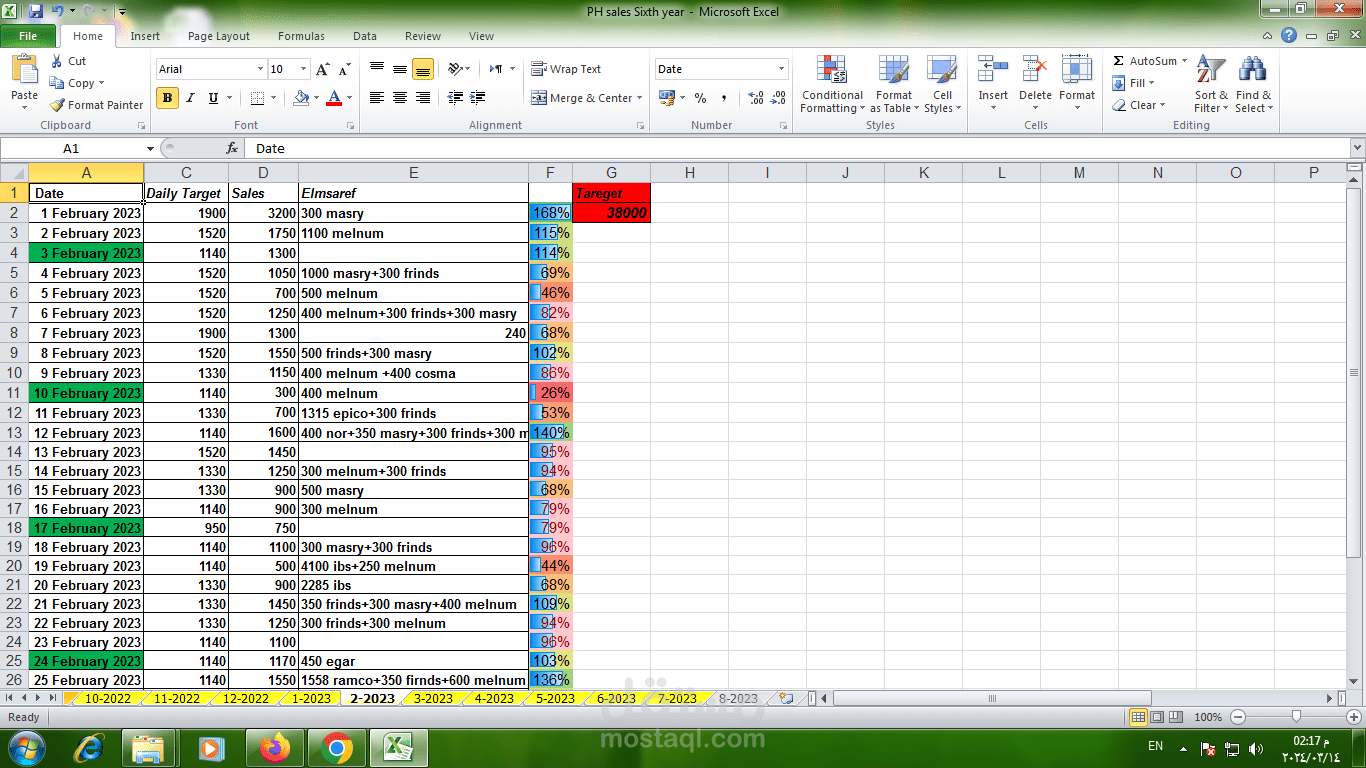Toggle Italic formatting
This screenshot has height=768, width=1366.
[190, 98]
